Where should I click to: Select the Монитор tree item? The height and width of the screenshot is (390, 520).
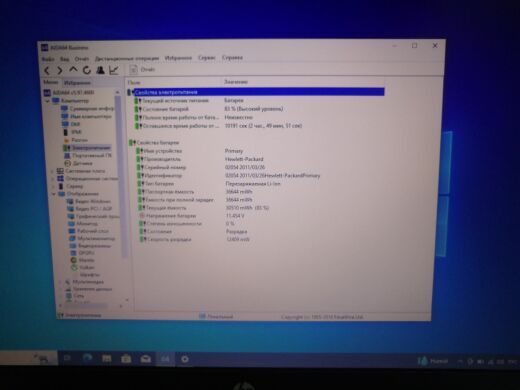(83, 224)
